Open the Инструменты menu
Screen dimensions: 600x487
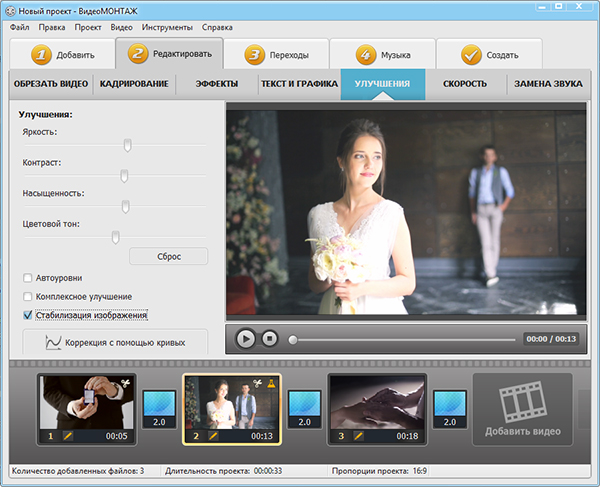pyautogui.click(x=166, y=27)
